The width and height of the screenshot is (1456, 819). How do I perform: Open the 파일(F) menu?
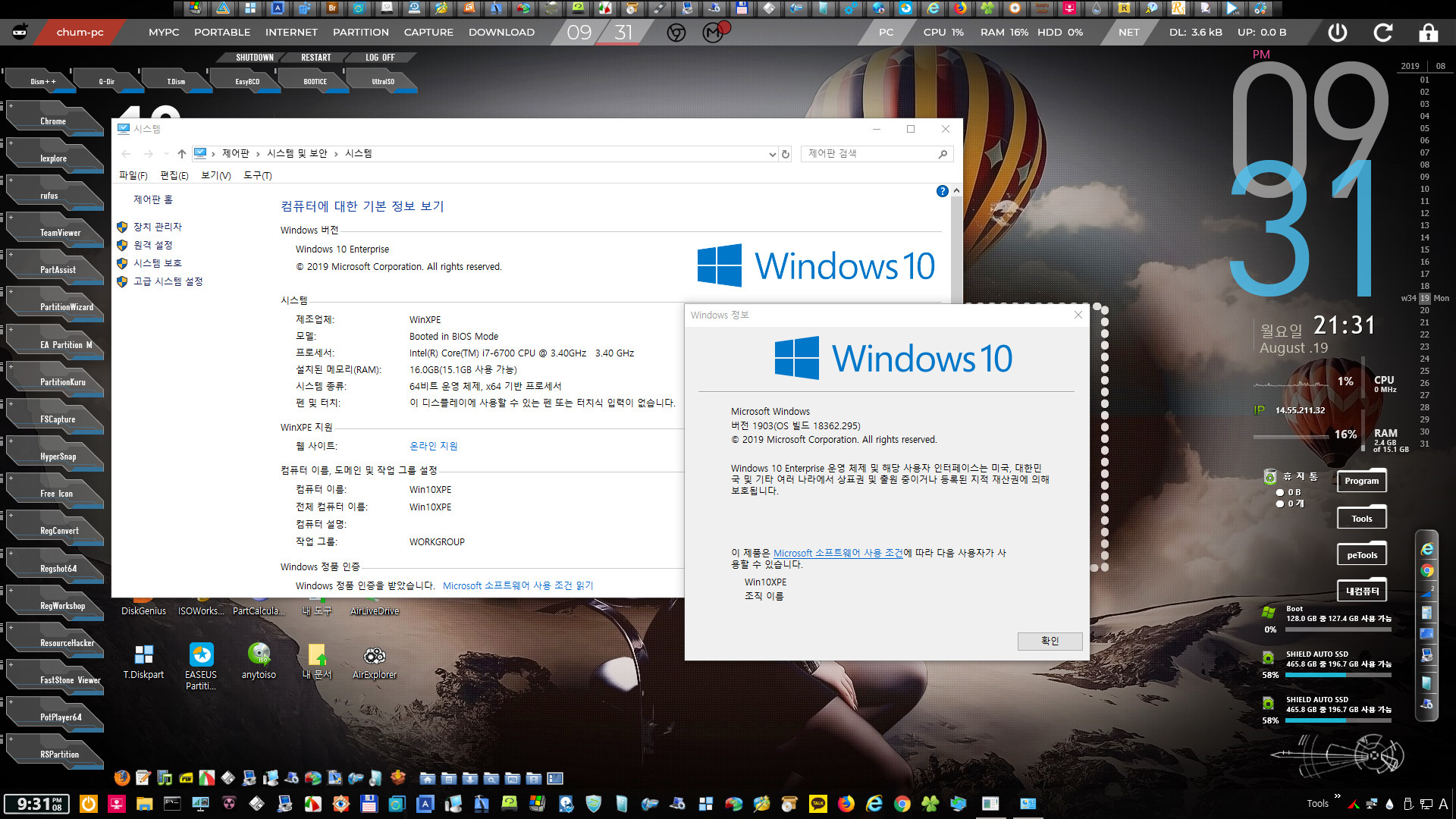(133, 175)
